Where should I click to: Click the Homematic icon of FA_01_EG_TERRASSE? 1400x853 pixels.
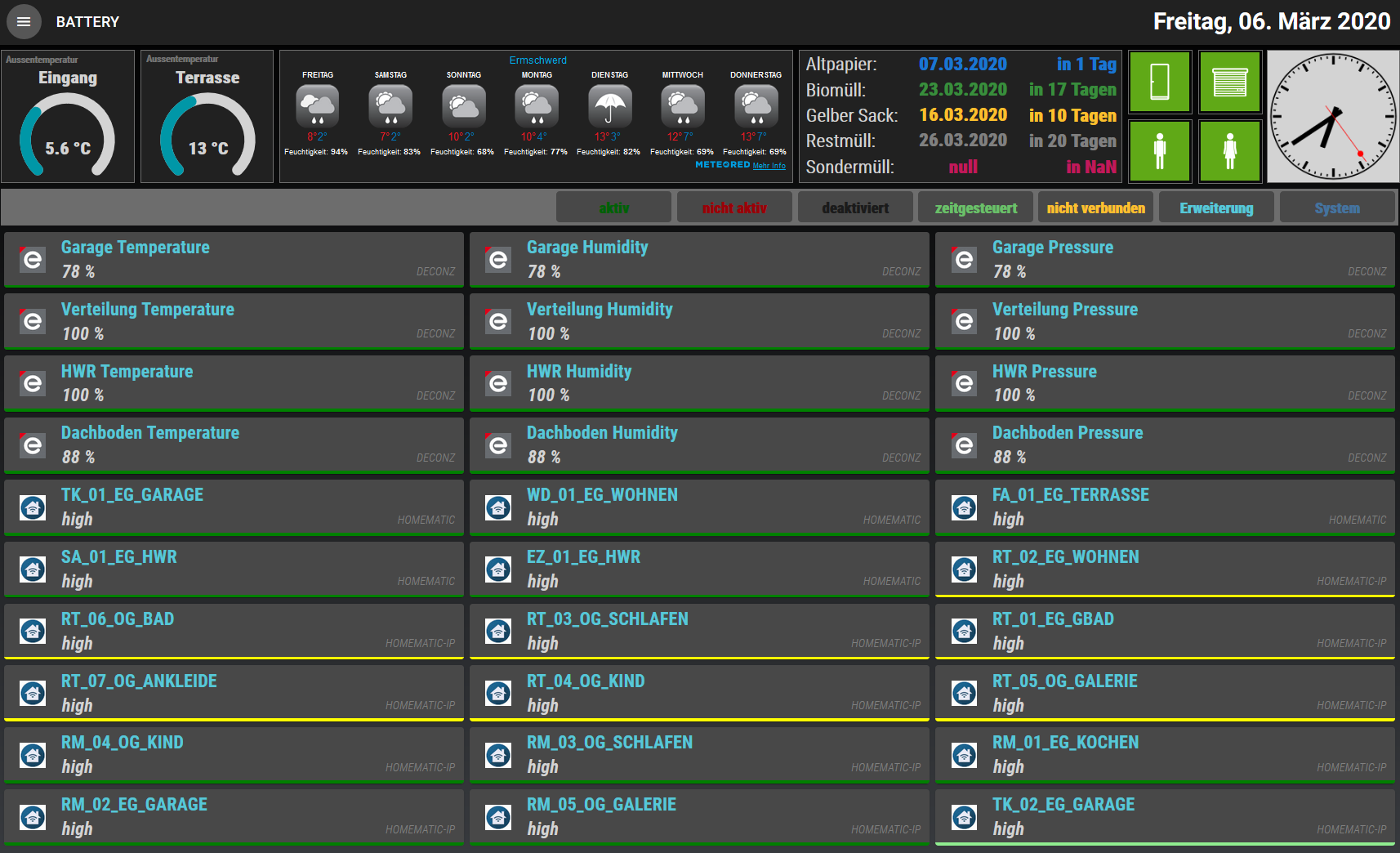[964, 507]
